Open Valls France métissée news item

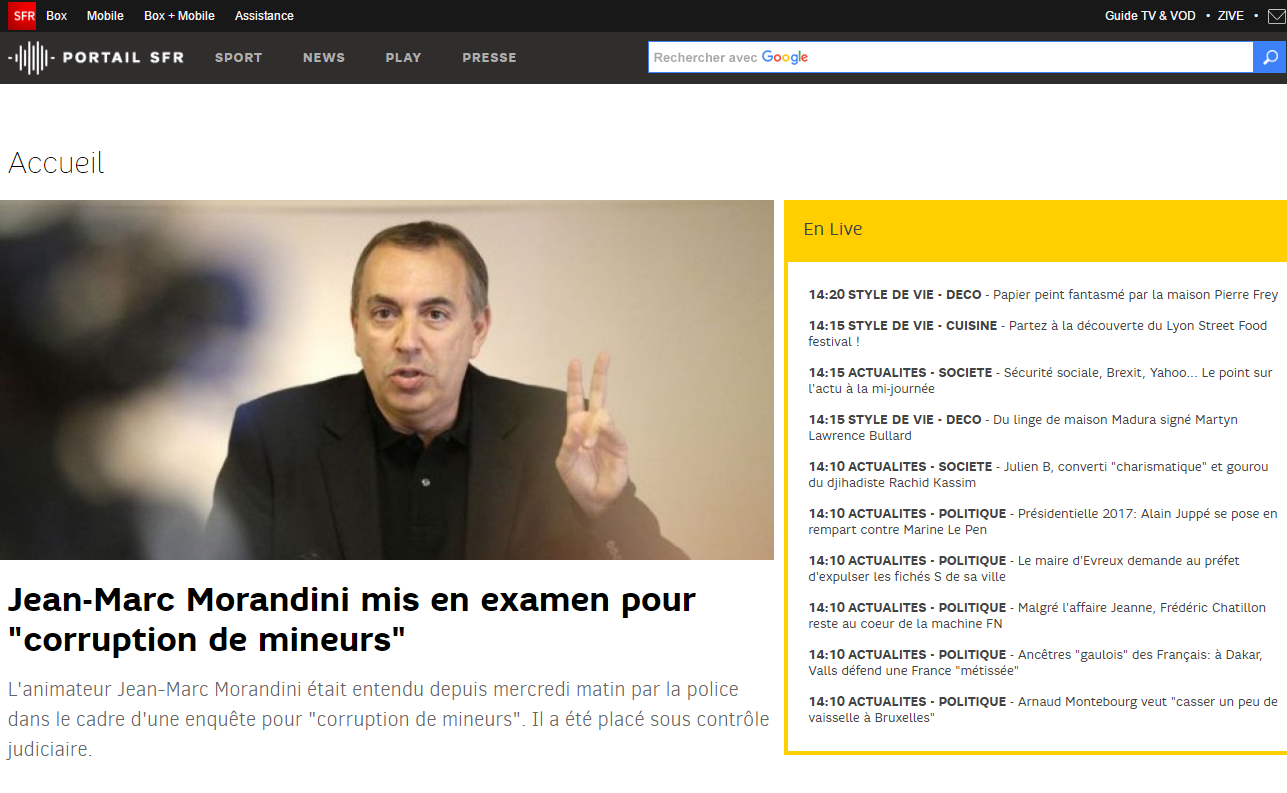[x=1035, y=663]
